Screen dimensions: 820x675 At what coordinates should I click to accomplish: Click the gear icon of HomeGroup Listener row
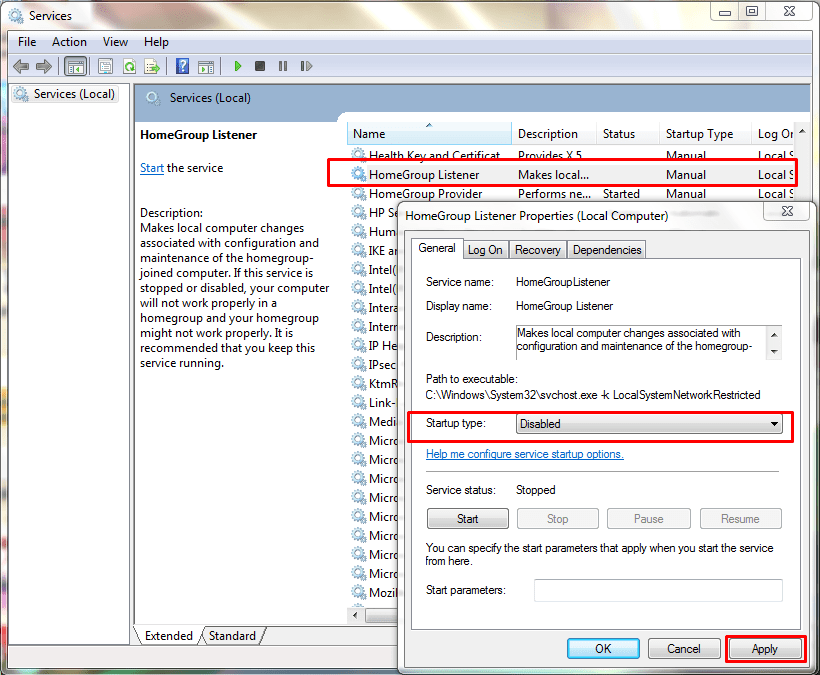tap(359, 174)
